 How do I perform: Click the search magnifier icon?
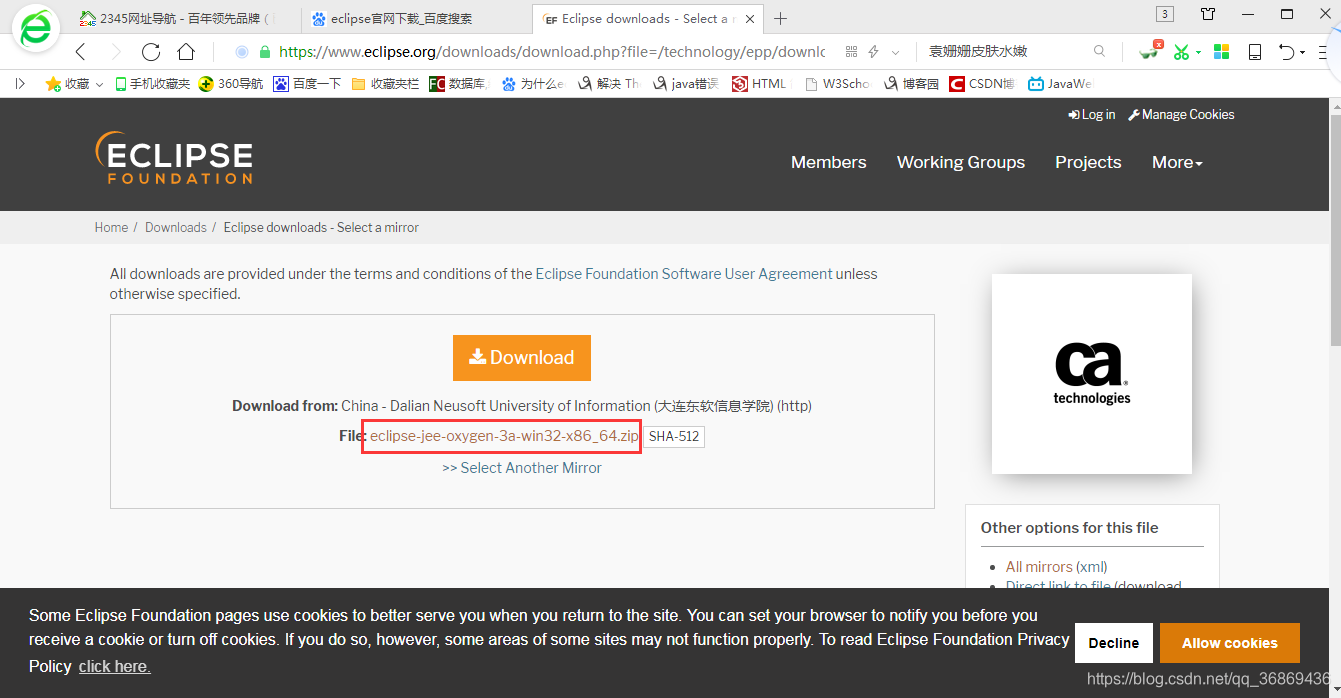tap(1100, 51)
